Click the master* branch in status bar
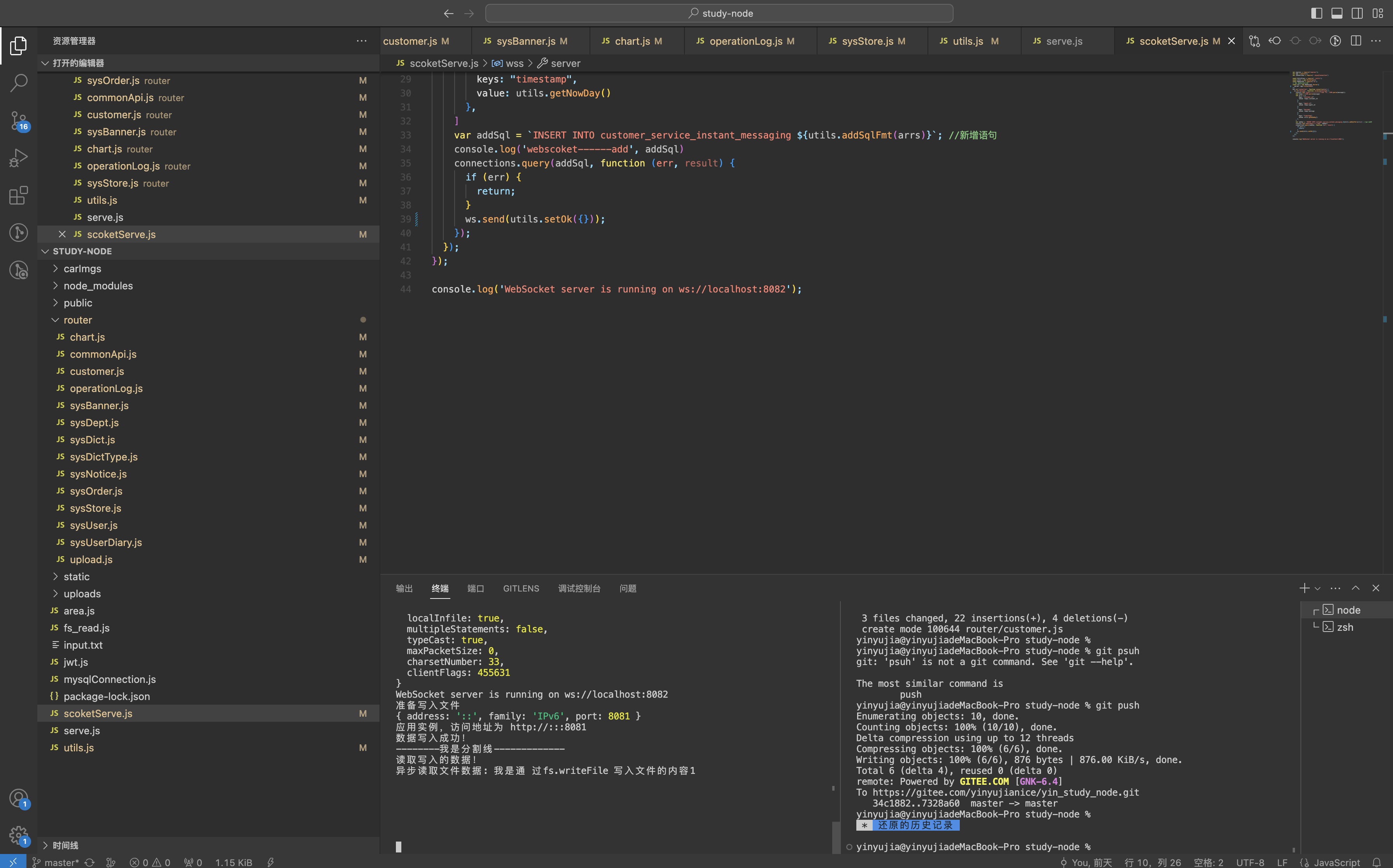The width and height of the screenshot is (1393, 868). point(56,862)
